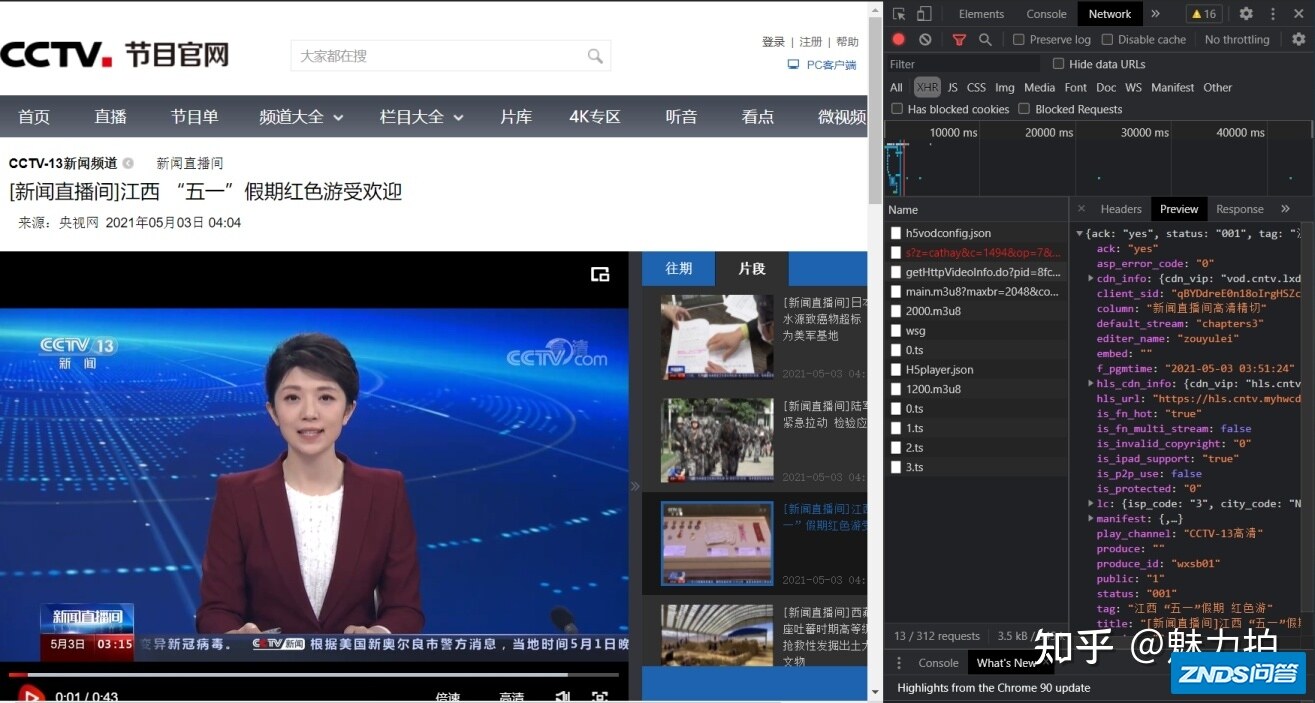Expand the hls_cdn_info object
The height and width of the screenshot is (703, 1315).
tap(1091, 383)
